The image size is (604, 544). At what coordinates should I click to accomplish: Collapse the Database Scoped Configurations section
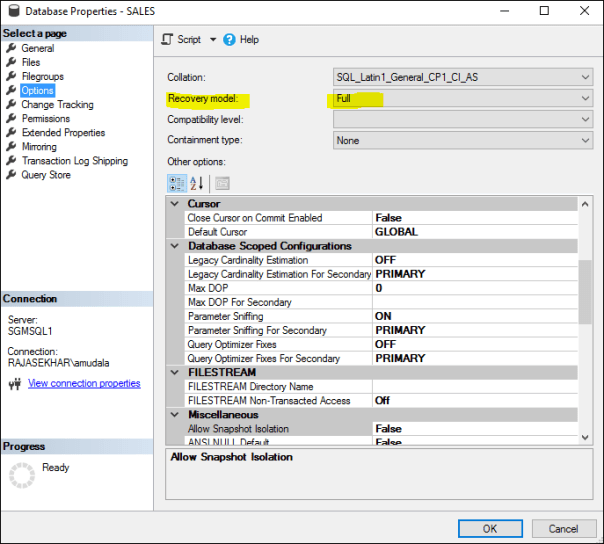tap(175, 246)
